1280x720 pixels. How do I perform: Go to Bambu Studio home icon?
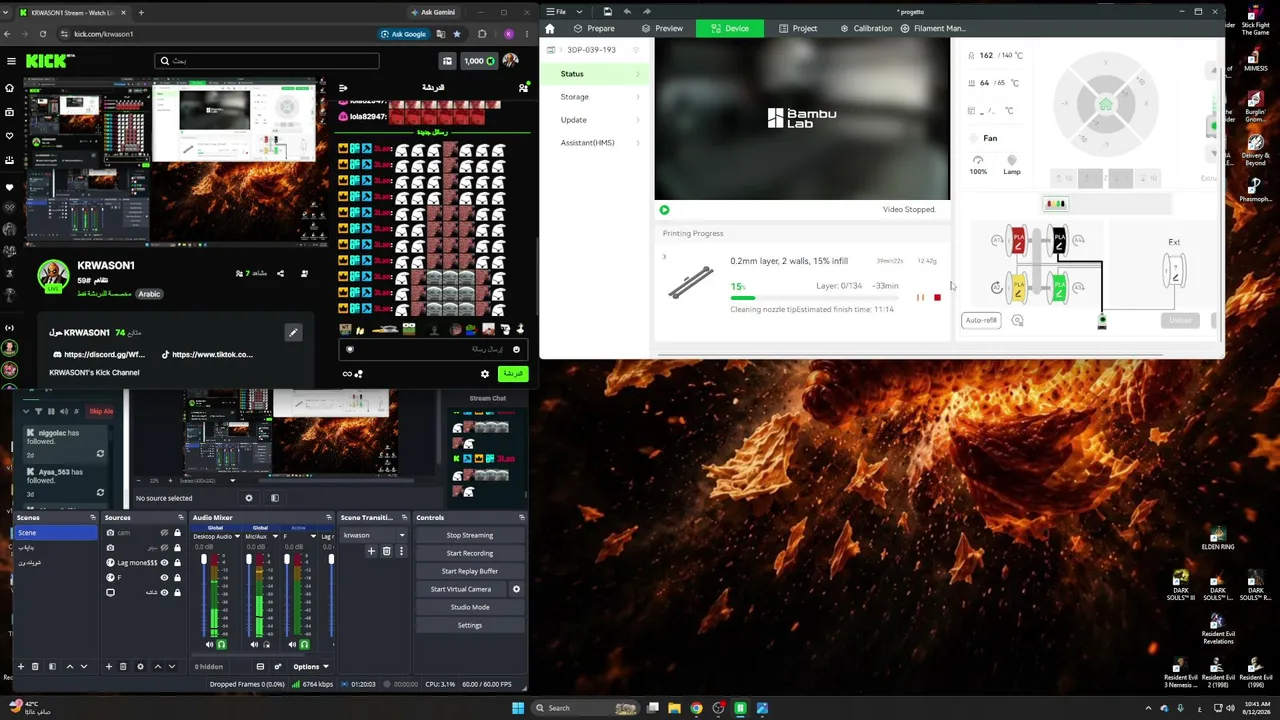[x=549, y=28]
